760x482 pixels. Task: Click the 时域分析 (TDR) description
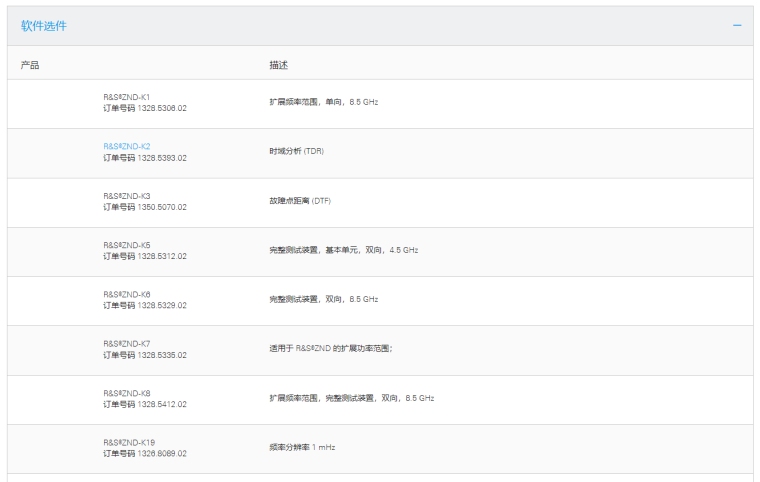pos(296,151)
